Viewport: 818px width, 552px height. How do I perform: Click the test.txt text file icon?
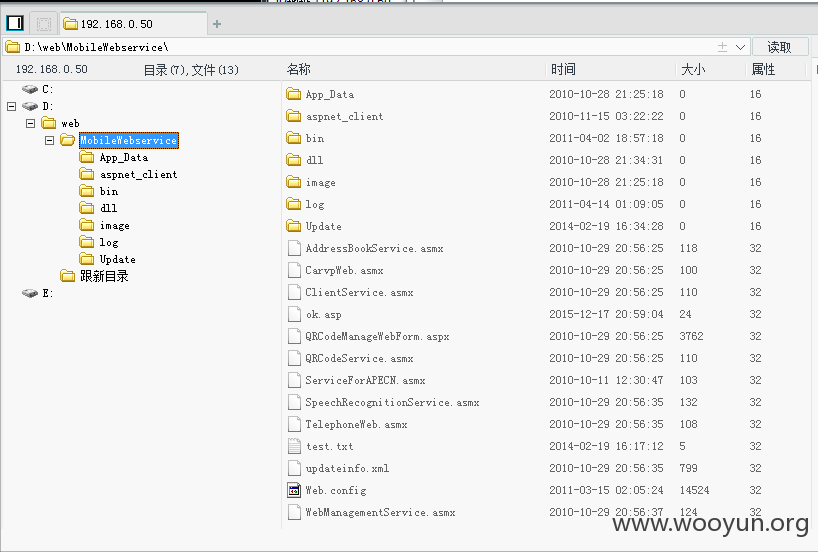pos(294,446)
